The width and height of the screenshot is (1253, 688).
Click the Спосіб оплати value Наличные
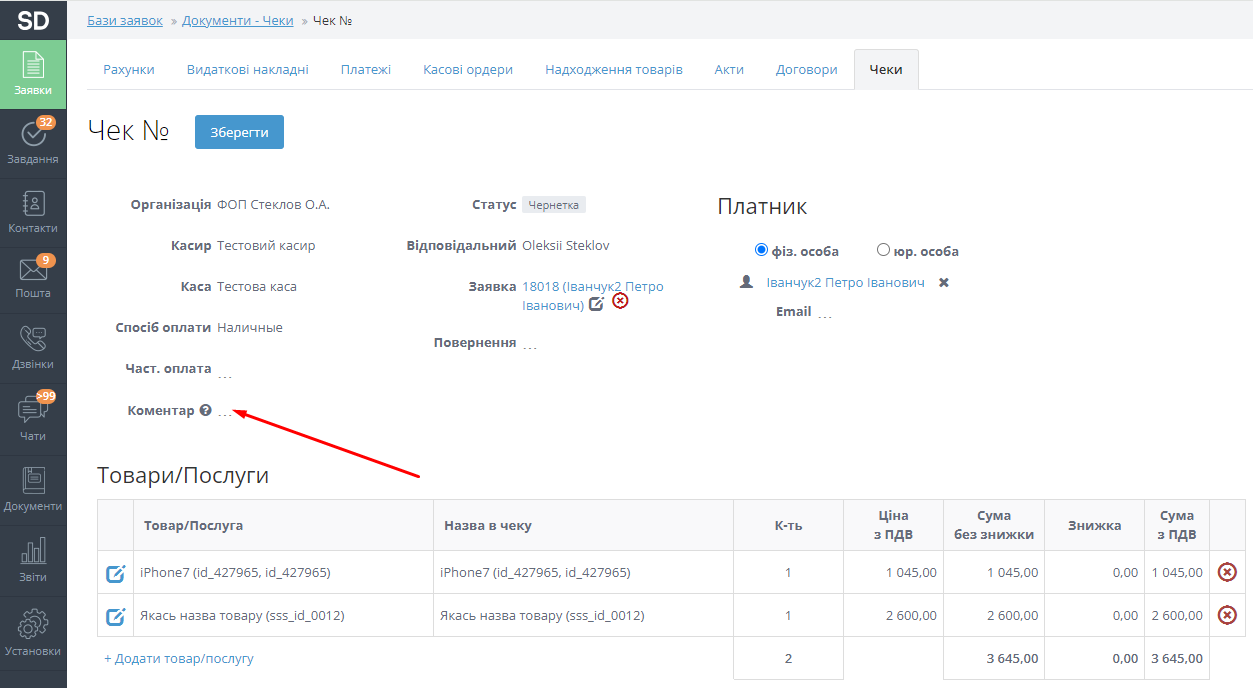(250, 327)
